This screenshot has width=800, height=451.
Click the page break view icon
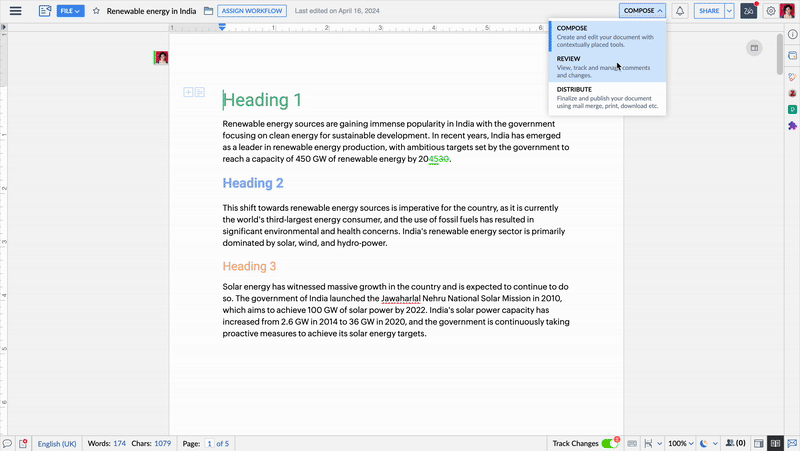(648, 443)
